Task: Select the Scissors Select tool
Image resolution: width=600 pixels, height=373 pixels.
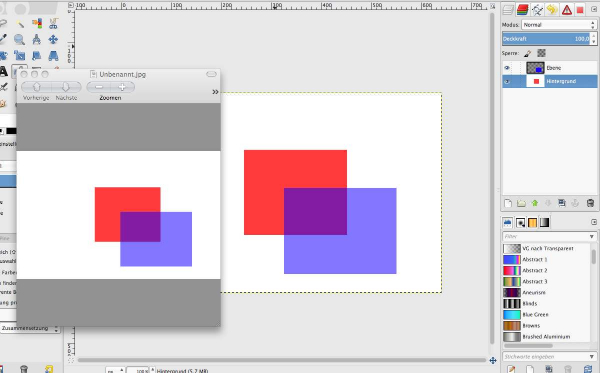Action: [x=53, y=23]
